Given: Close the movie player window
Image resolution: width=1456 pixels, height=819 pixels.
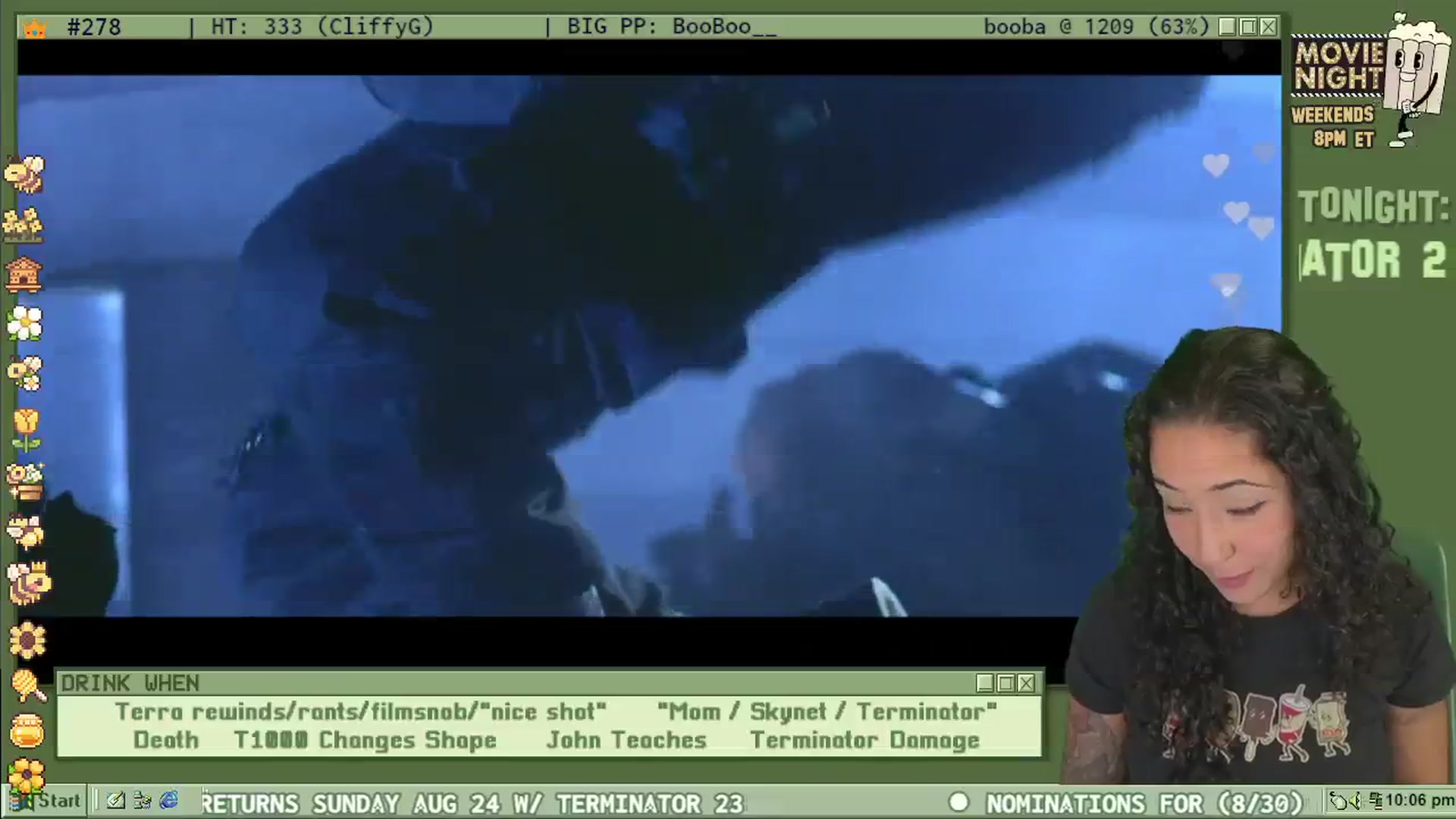Looking at the screenshot, I should [1268, 27].
